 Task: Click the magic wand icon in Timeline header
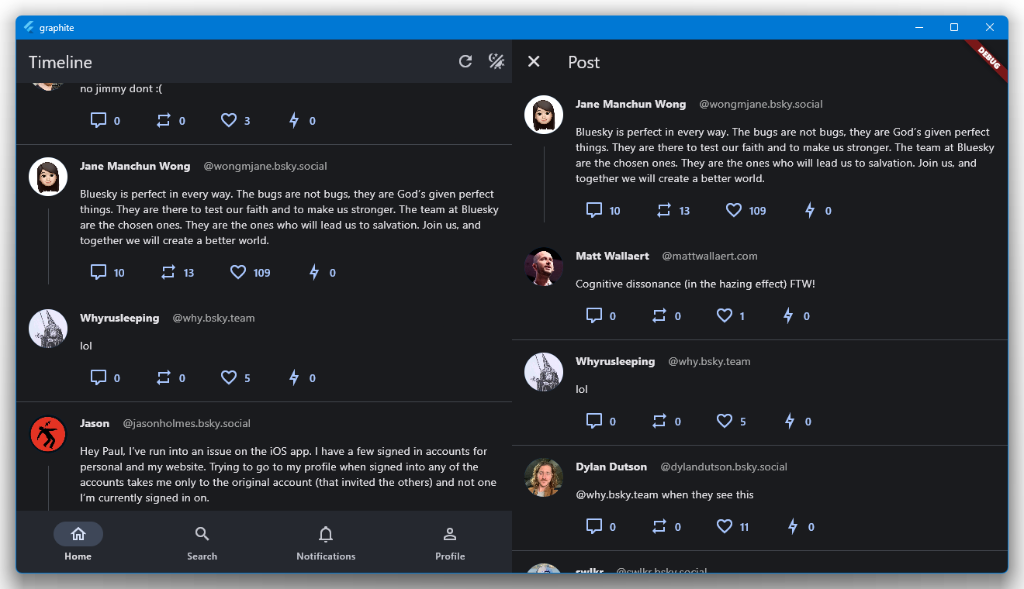click(496, 61)
